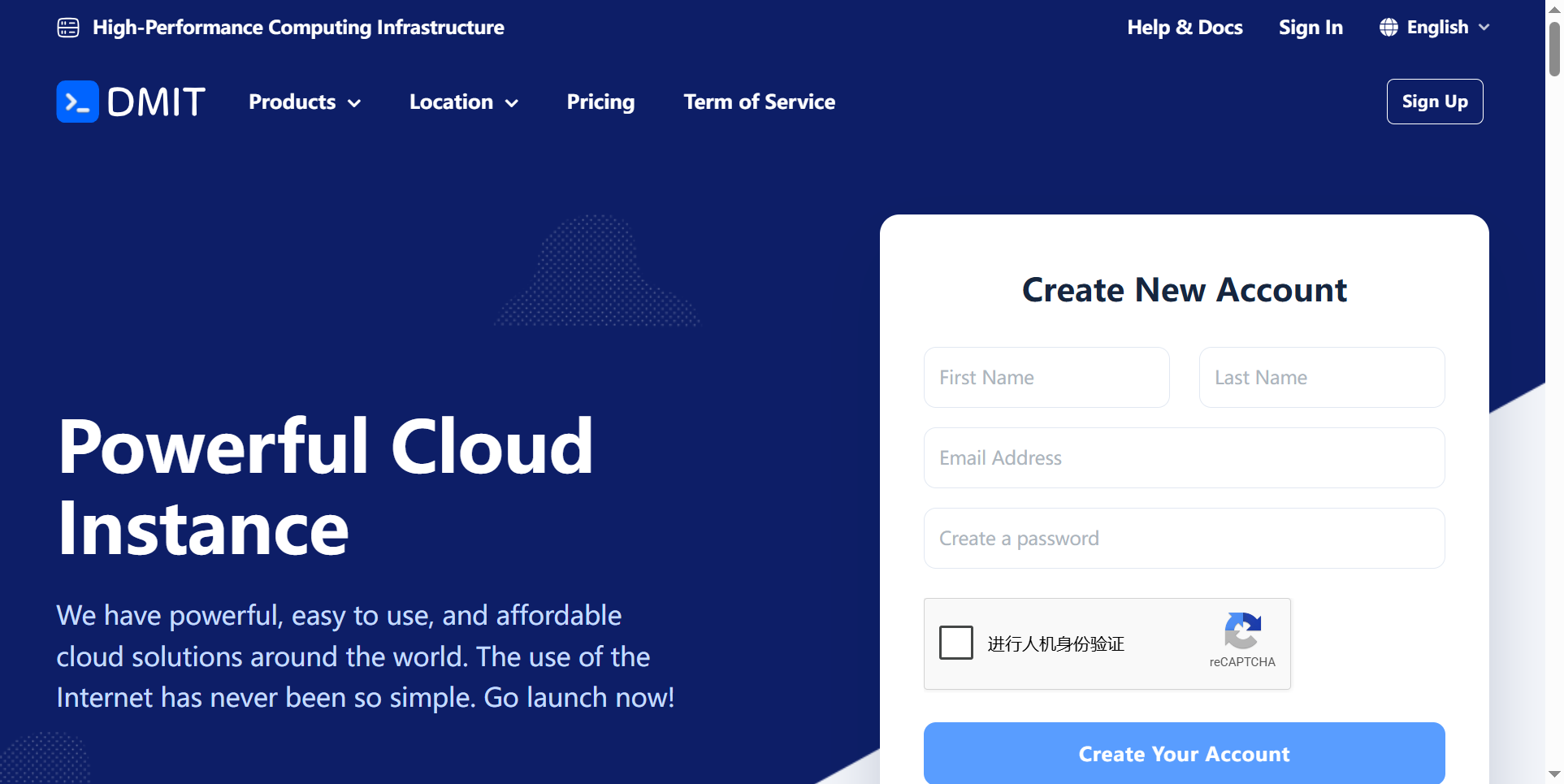Viewport: 1564px width, 784px height.
Task: Click the High-Performance Computing Infrastructure text
Action: (x=298, y=28)
